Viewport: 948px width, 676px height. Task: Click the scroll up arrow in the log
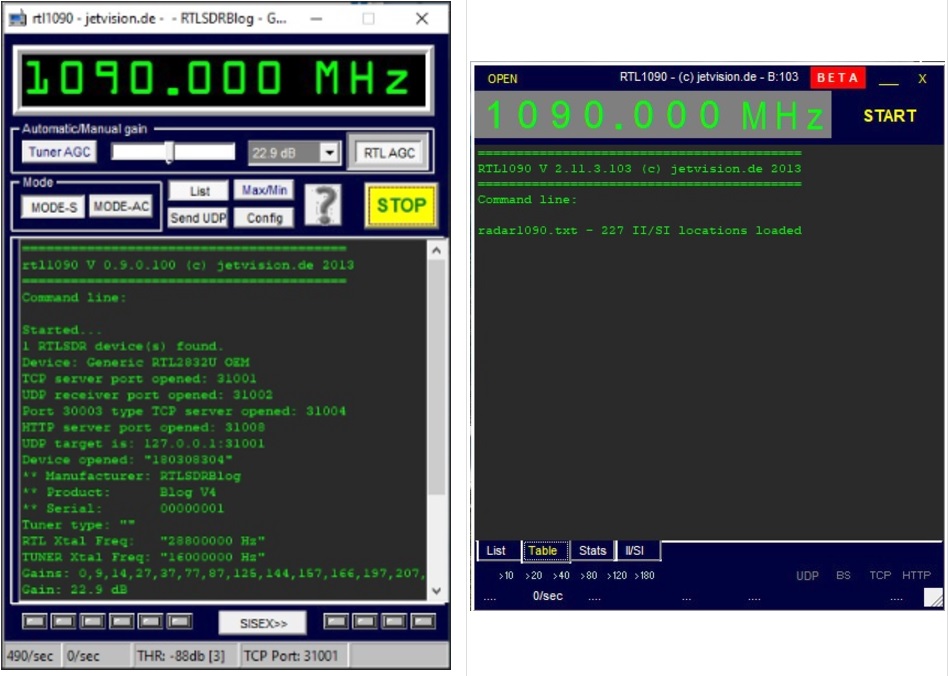(437, 251)
